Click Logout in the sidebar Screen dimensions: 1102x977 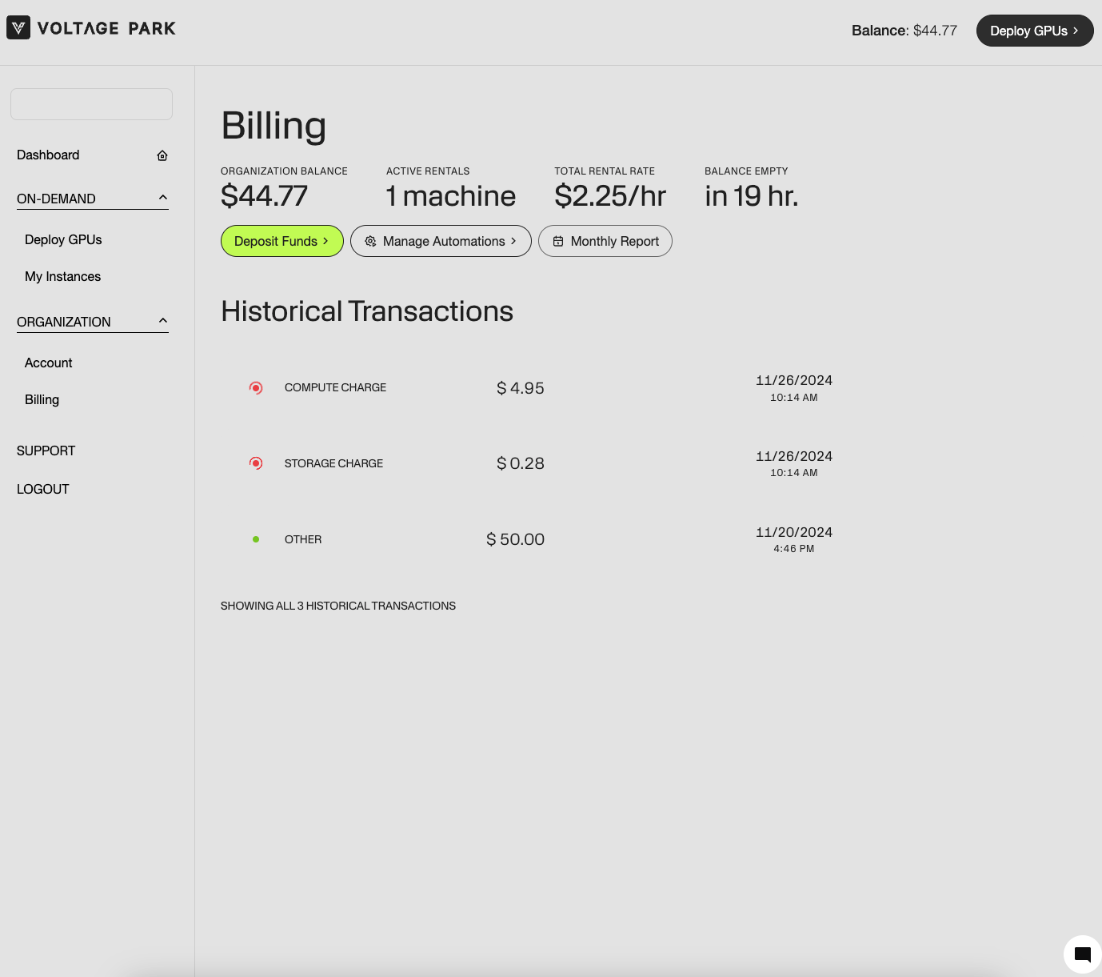43,490
